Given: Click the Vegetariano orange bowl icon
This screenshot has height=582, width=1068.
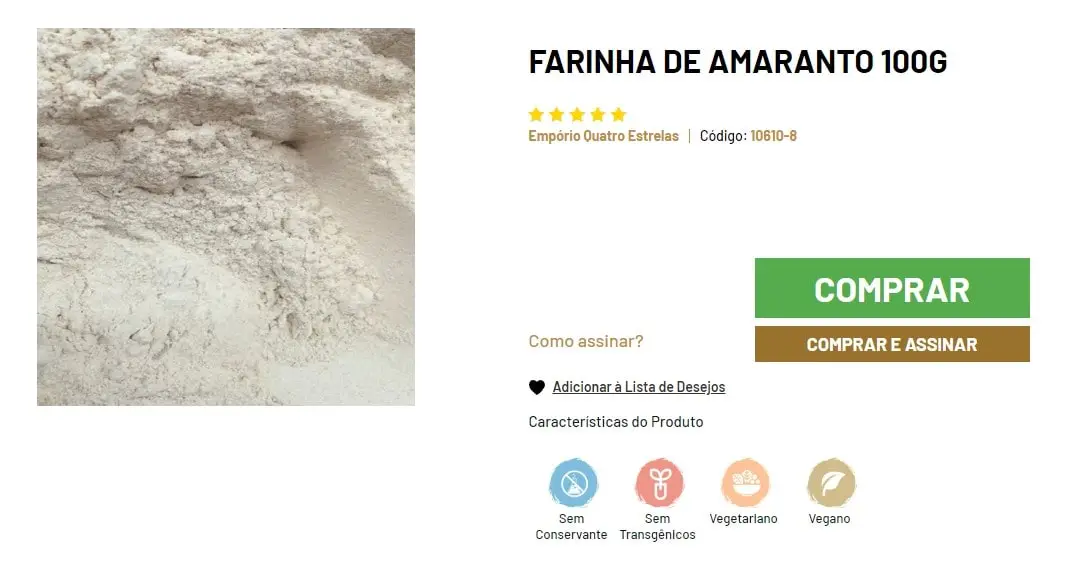Looking at the screenshot, I should [x=745, y=483].
